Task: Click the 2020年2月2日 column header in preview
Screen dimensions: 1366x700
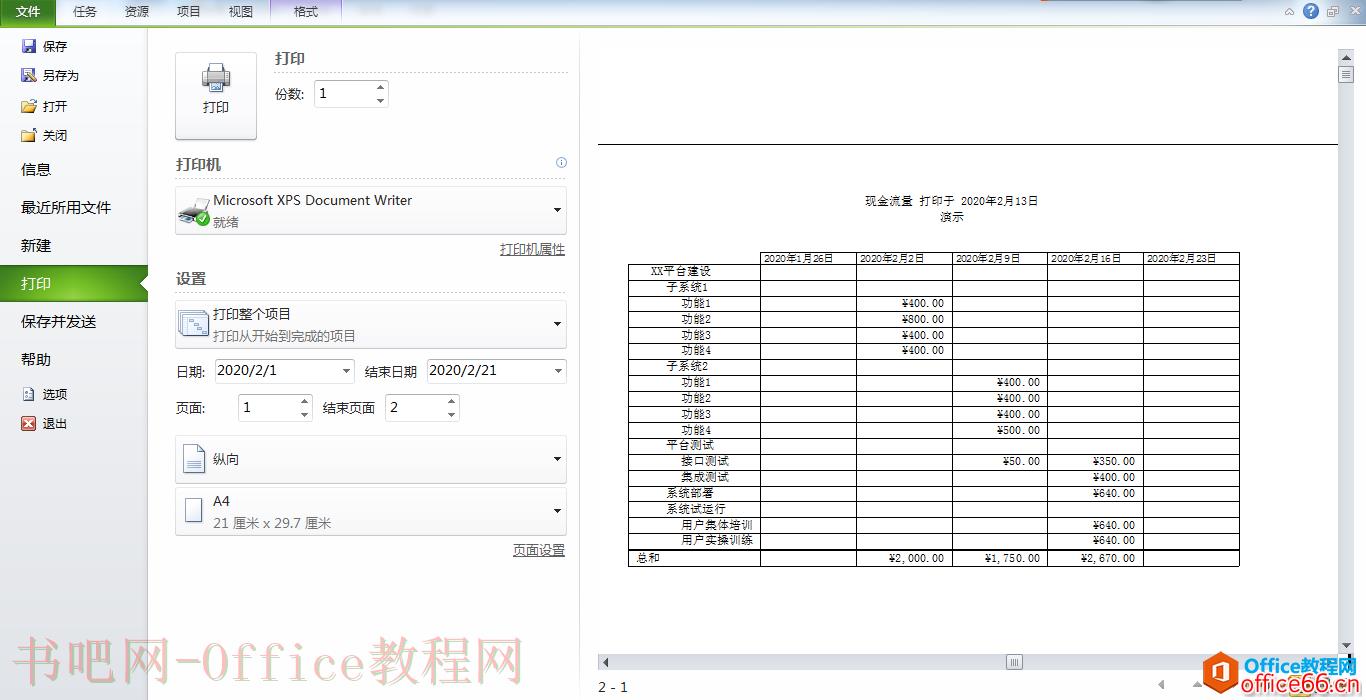Action: (x=904, y=258)
